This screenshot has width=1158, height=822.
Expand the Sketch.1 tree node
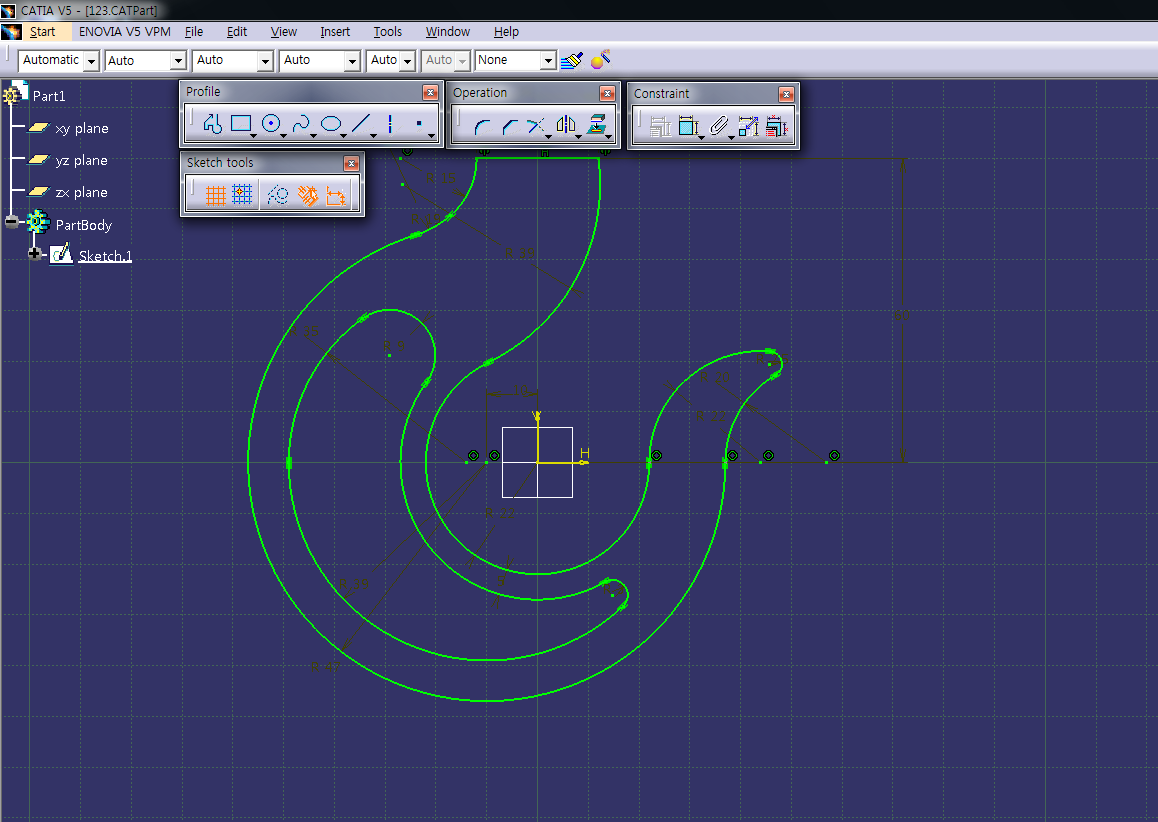36,254
